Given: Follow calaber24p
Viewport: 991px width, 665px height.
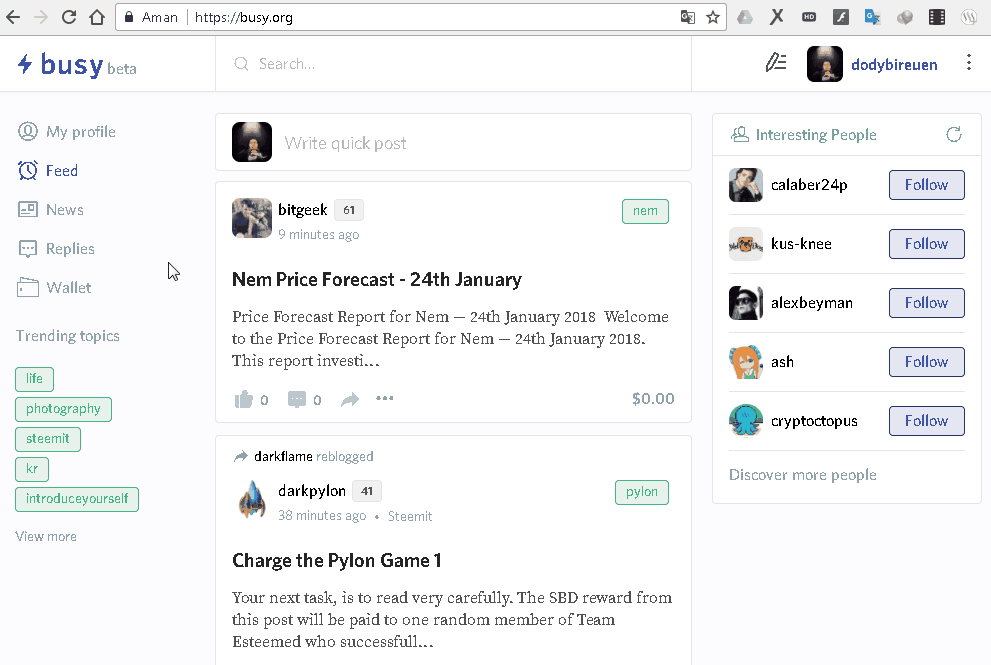Looking at the screenshot, I should [926, 185].
